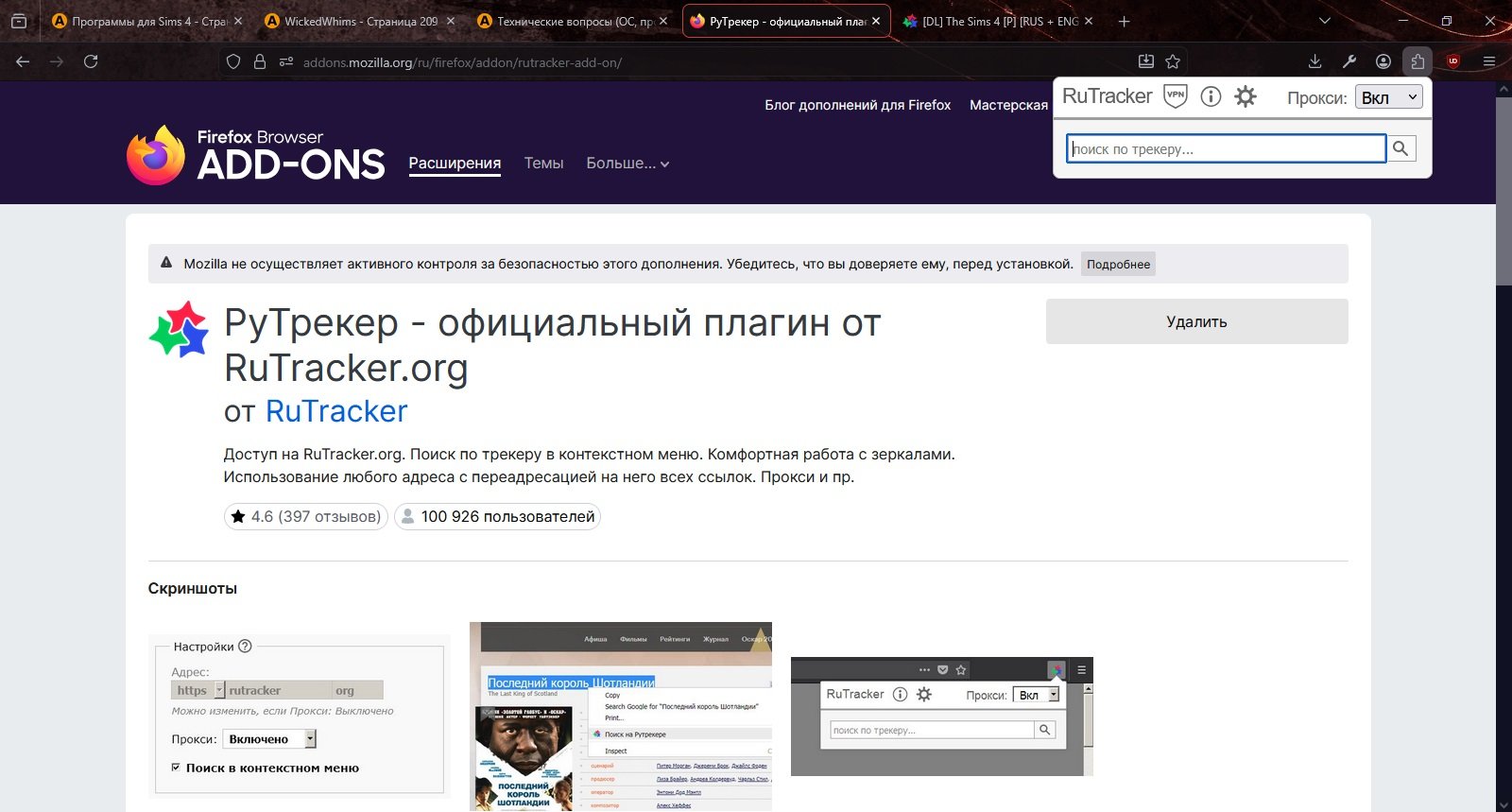
Task: Open RuTracker popup info icon
Action: pyautogui.click(x=1211, y=96)
